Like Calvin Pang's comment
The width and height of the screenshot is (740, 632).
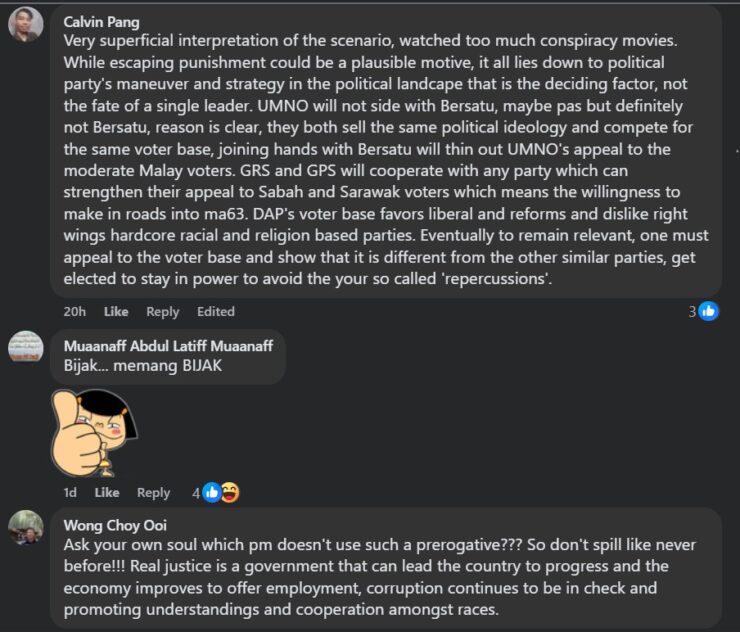[116, 311]
